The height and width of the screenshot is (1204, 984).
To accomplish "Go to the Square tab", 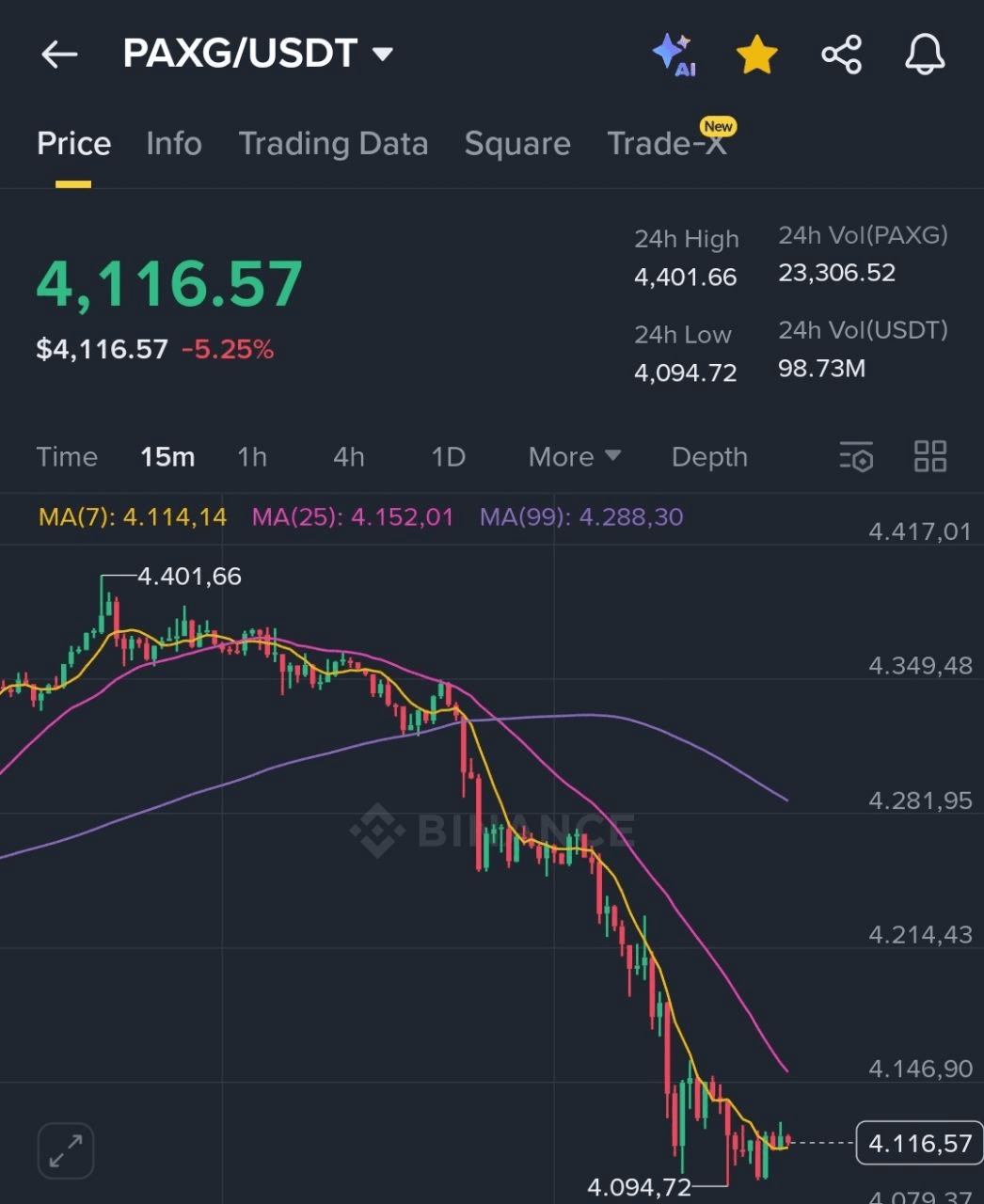I will (x=517, y=144).
